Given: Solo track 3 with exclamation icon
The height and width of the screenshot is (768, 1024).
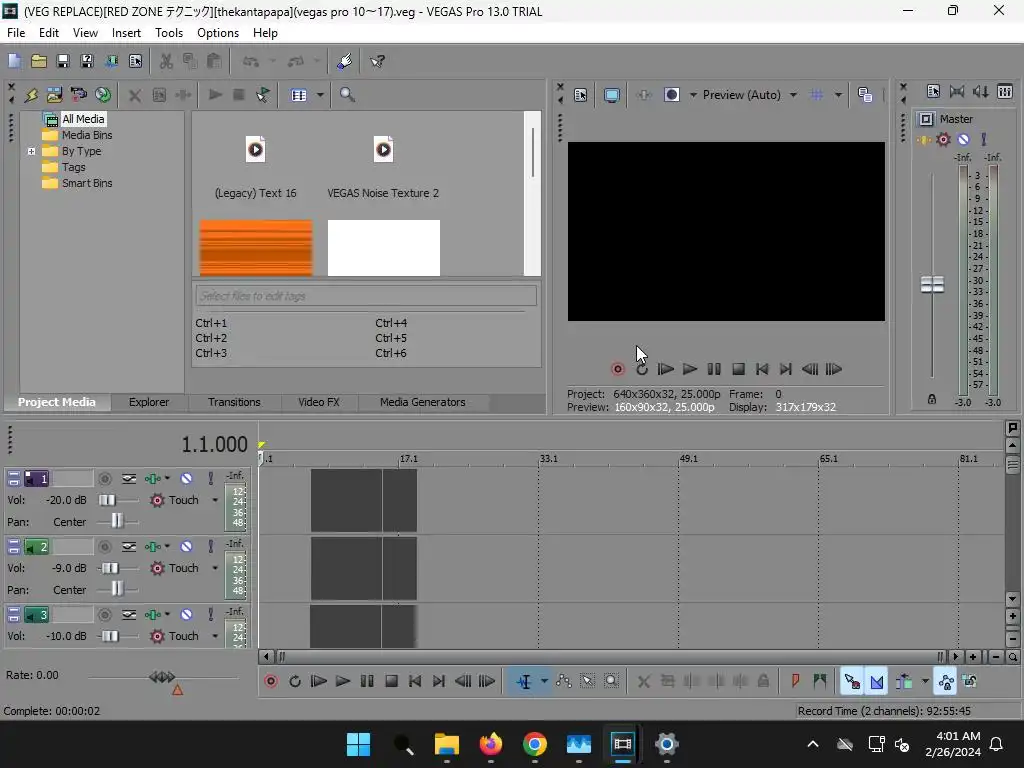Looking at the screenshot, I should pyautogui.click(x=210, y=615).
